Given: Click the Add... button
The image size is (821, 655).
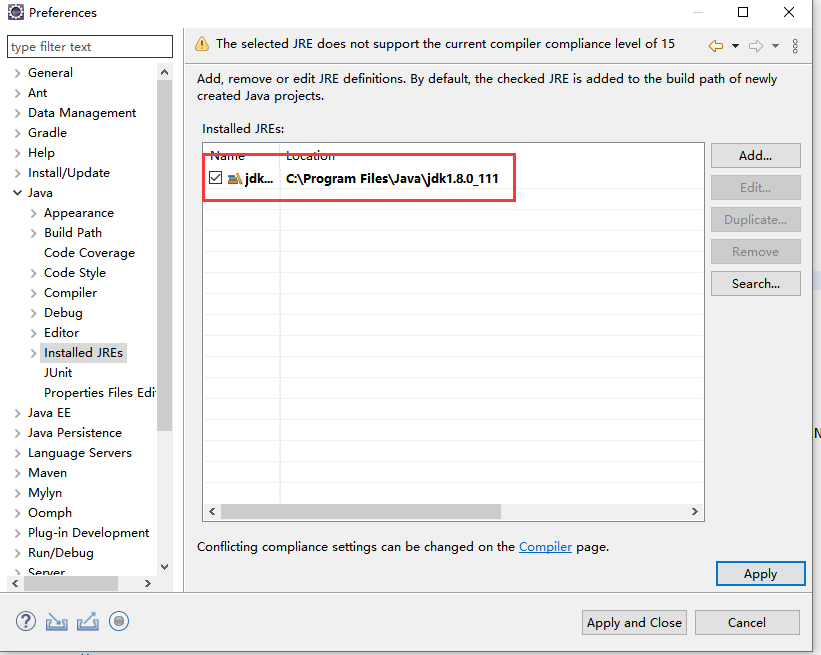Looking at the screenshot, I should coord(755,155).
